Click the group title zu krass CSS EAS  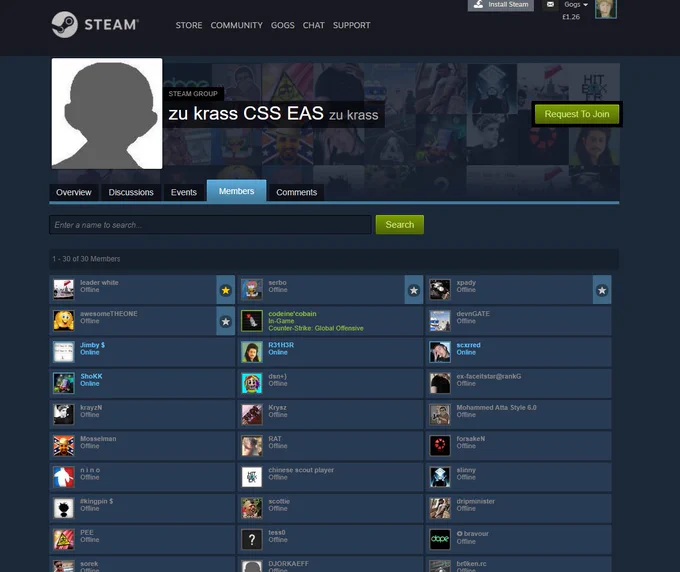(246, 114)
